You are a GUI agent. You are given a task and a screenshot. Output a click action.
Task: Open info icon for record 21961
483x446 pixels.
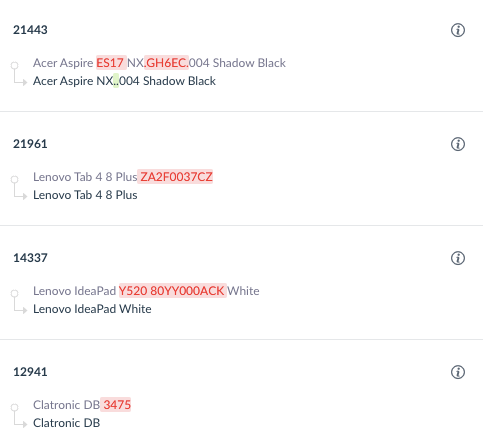[458, 144]
